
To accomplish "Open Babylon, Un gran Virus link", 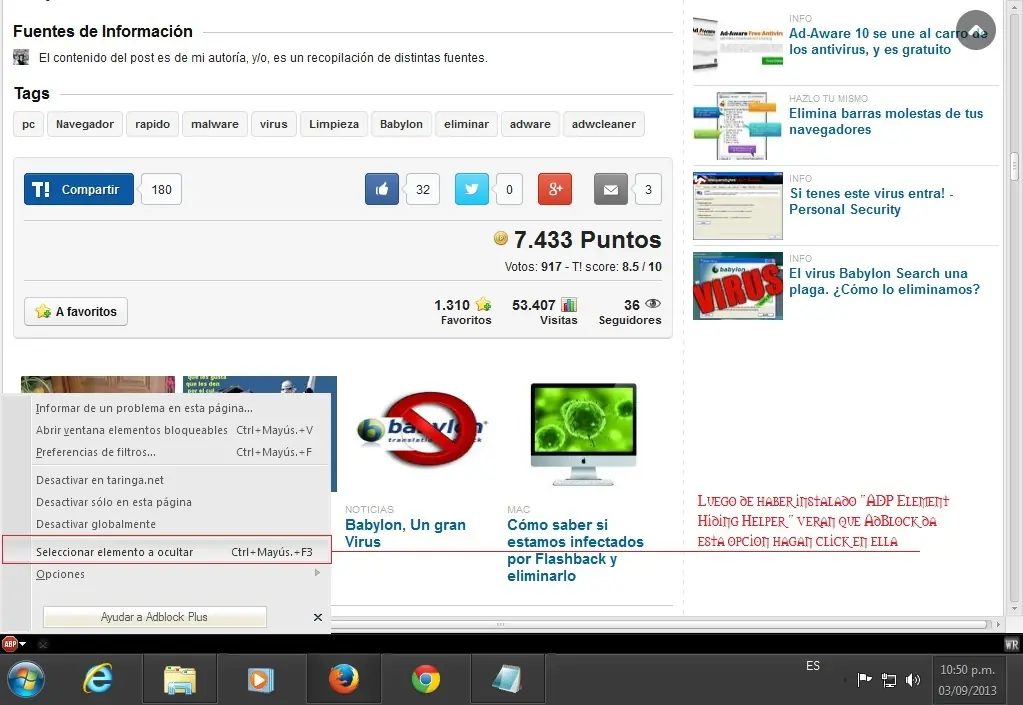I will click(405, 533).
